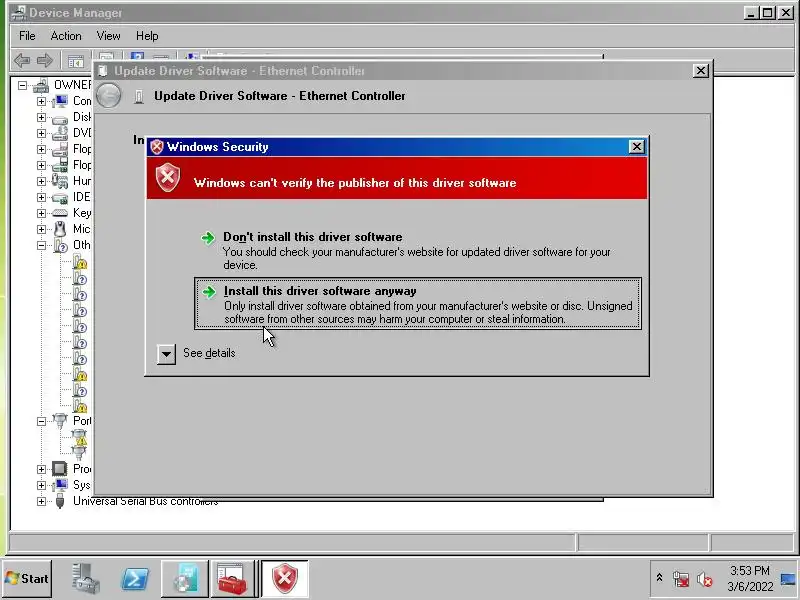Show hidden system tray icons
Screen dimensions: 800x600
pyautogui.click(x=659, y=578)
